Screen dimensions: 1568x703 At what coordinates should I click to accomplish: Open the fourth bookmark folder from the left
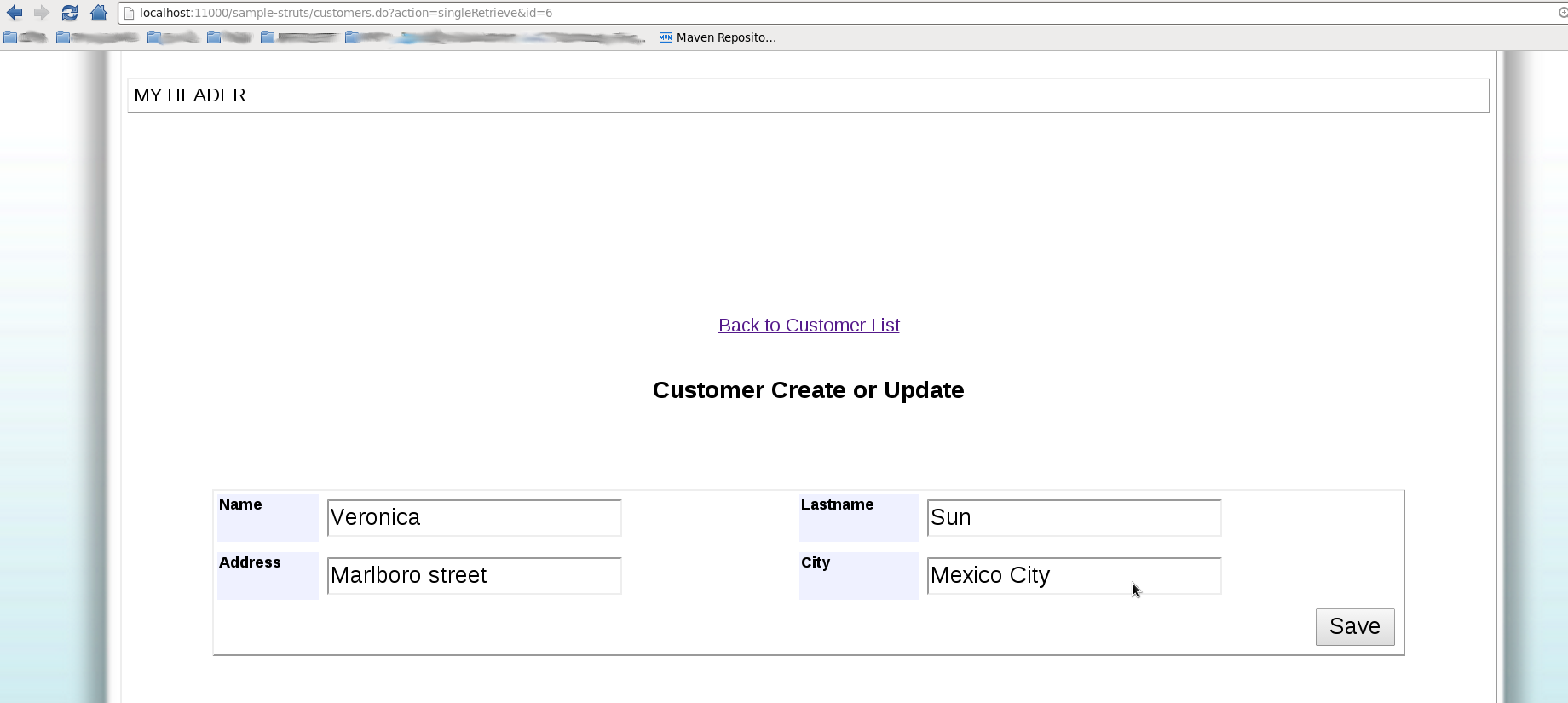(x=228, y=37)
